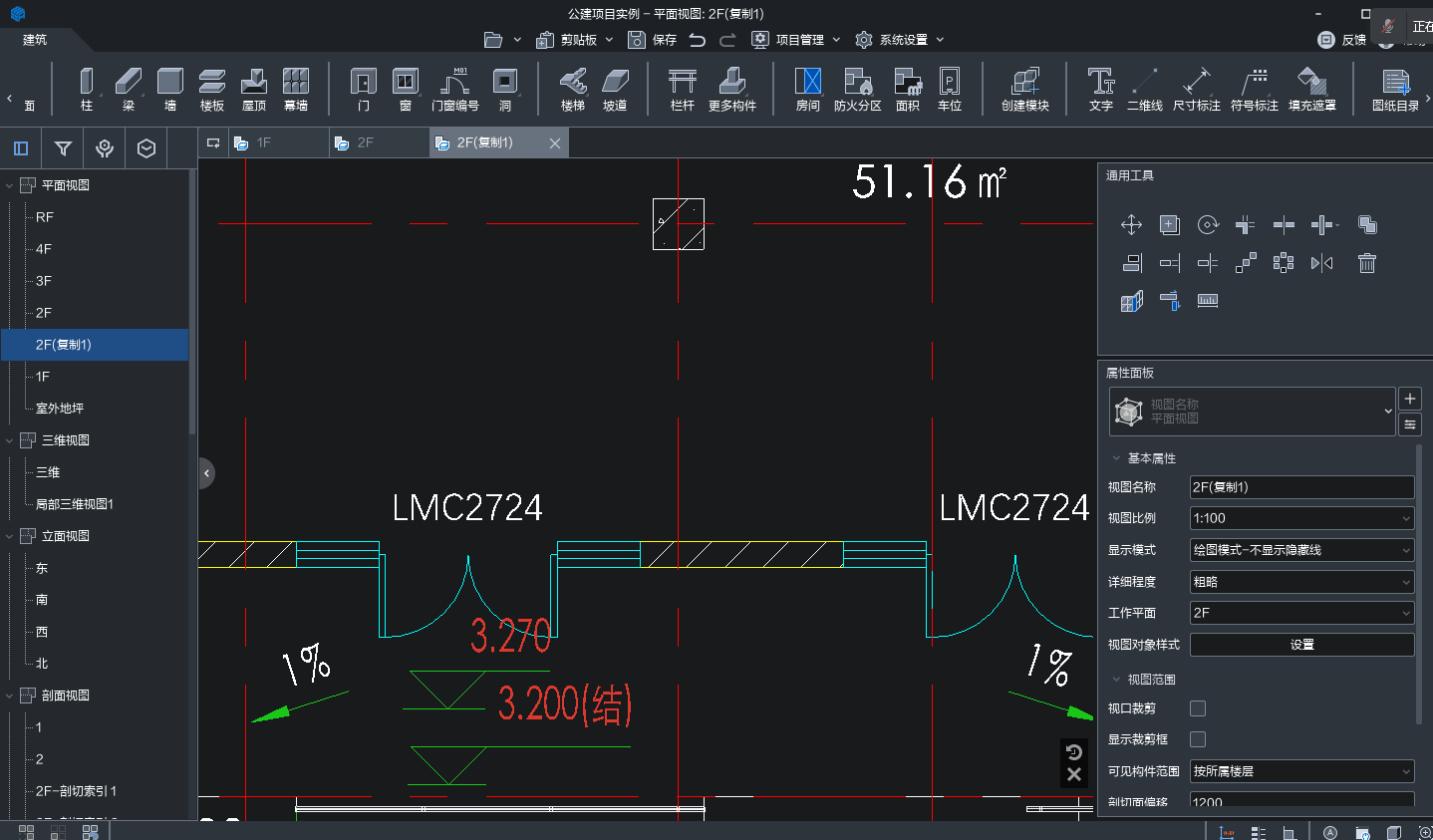Viewport: 1433px width, 840px height.
Task: Select the Door (门) tool
Action: [x=364, y=89]
